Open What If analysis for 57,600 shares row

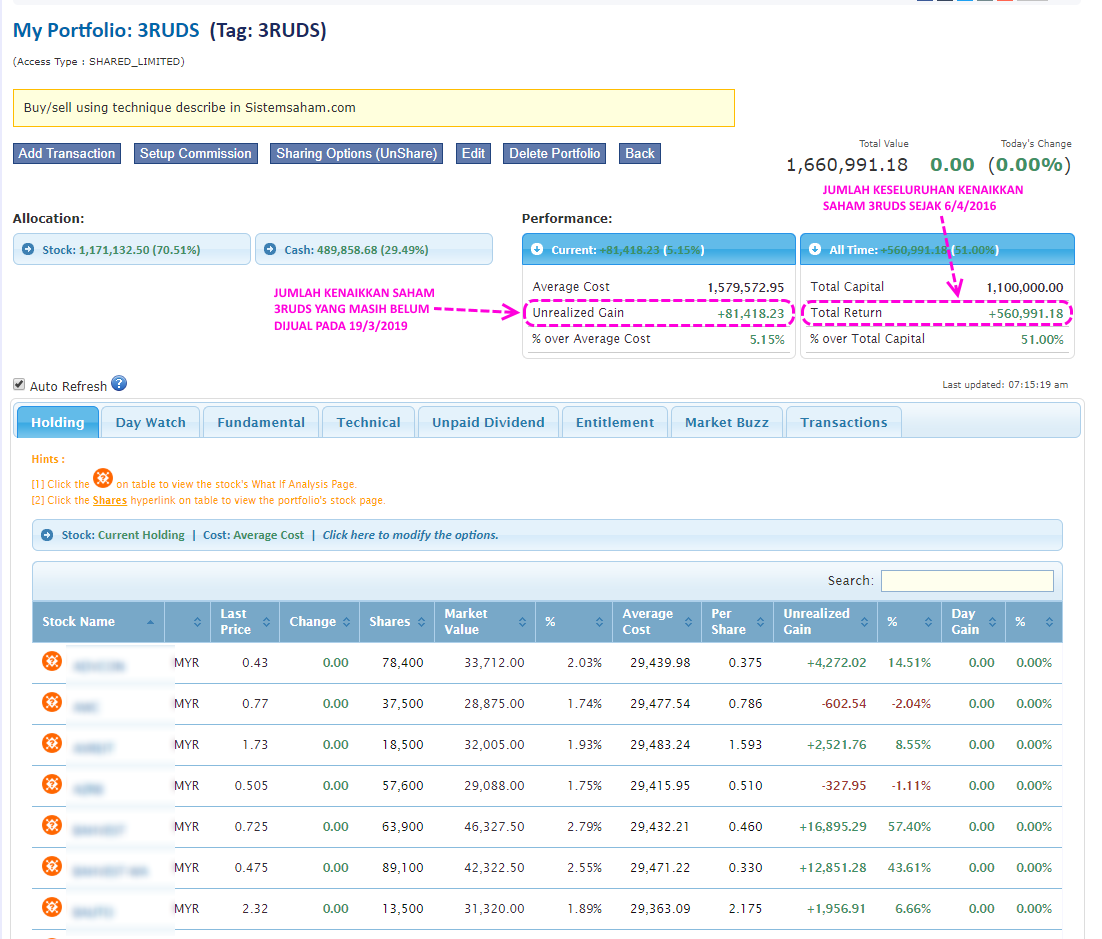52,784
